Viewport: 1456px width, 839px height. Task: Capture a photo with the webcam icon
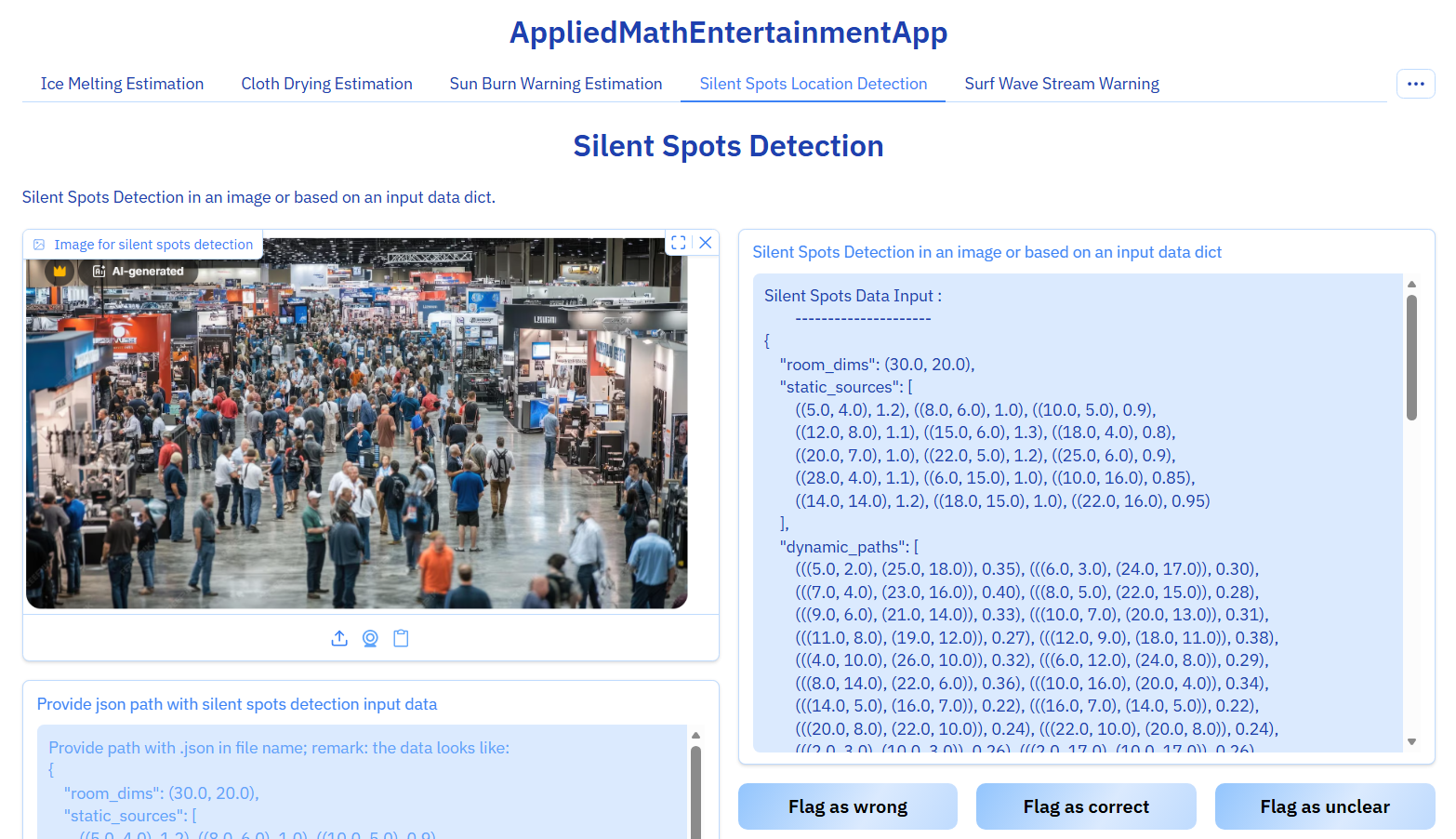370,638
